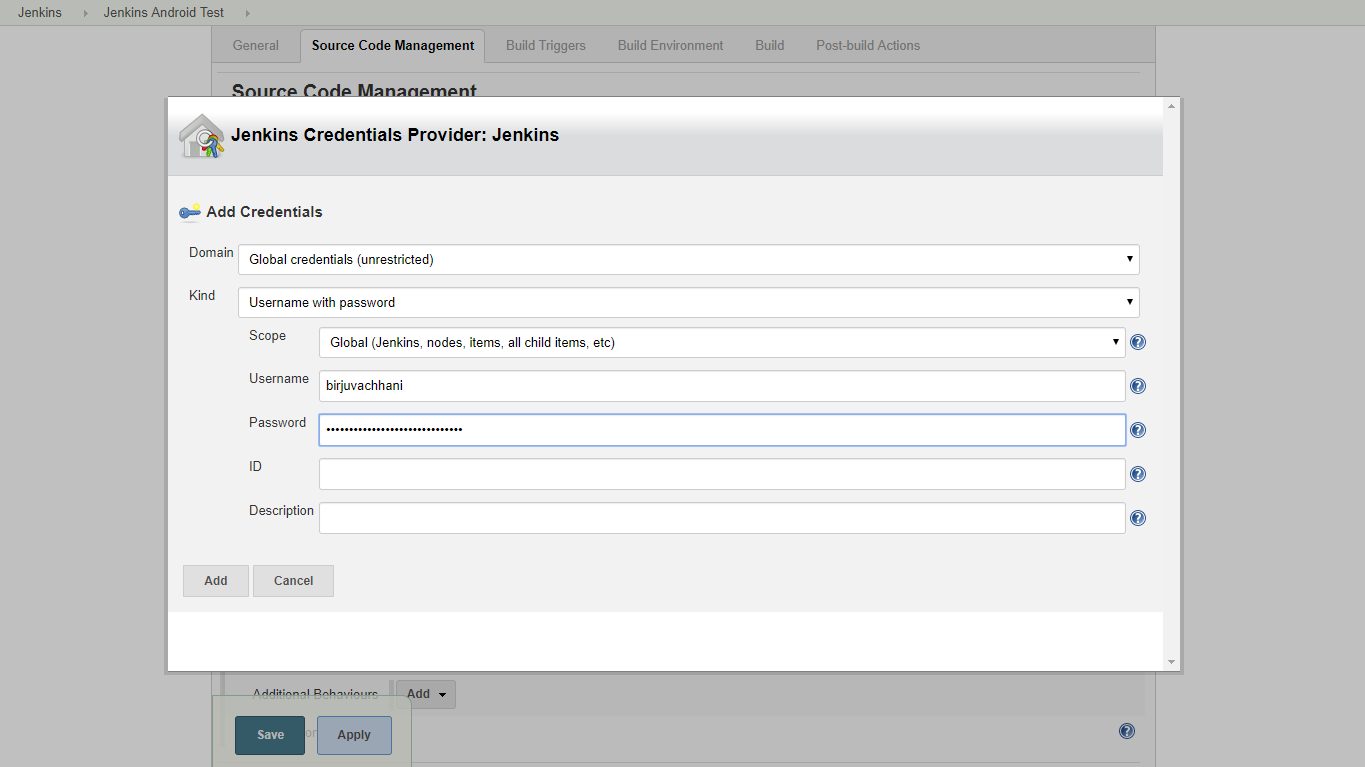Cancel the credentials dialog

coord(292,580)
